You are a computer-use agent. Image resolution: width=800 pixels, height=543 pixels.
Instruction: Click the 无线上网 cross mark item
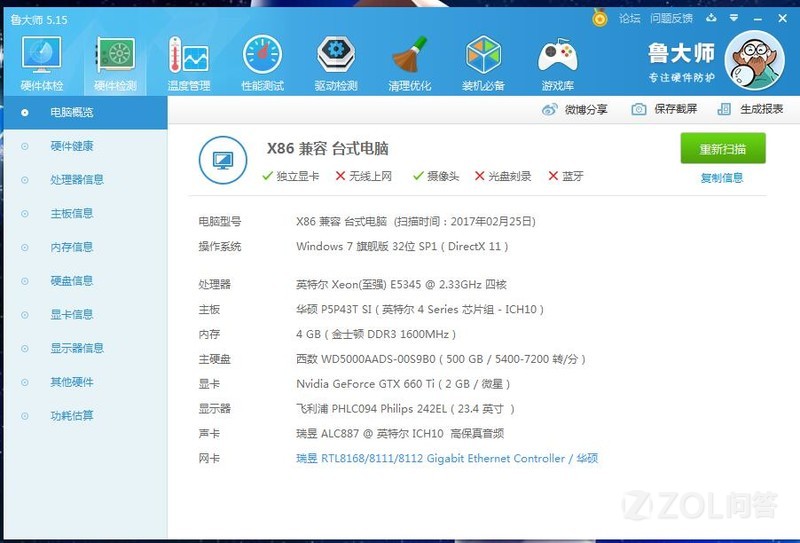click(x=364, y=176)
